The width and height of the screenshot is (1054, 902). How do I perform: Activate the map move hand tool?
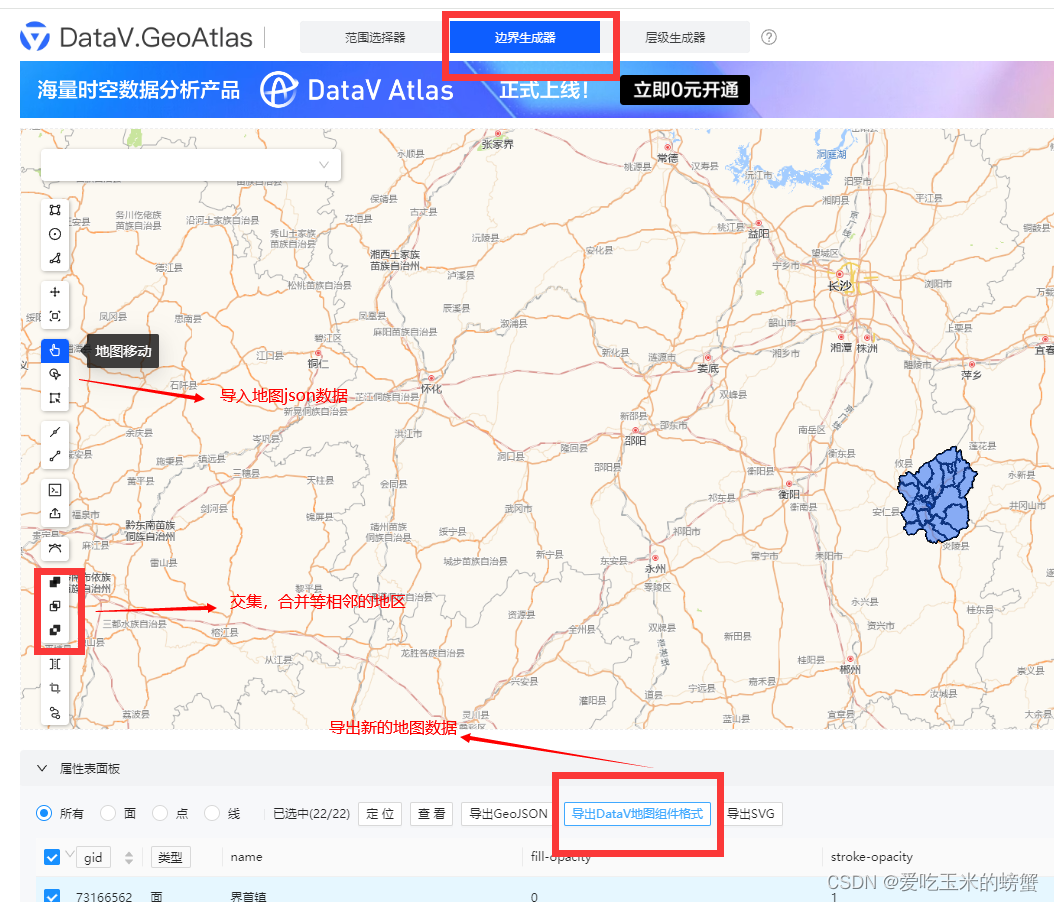click(x=55, y=350)
